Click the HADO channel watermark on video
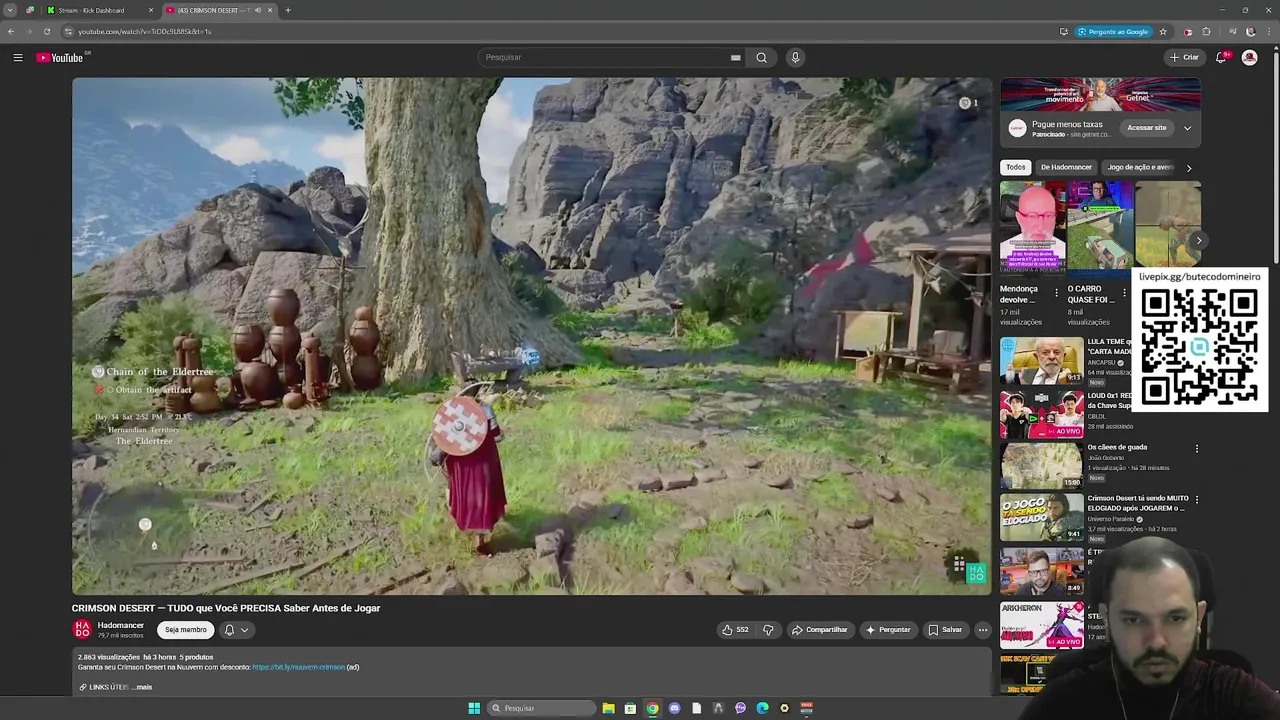 click(976, 573)
